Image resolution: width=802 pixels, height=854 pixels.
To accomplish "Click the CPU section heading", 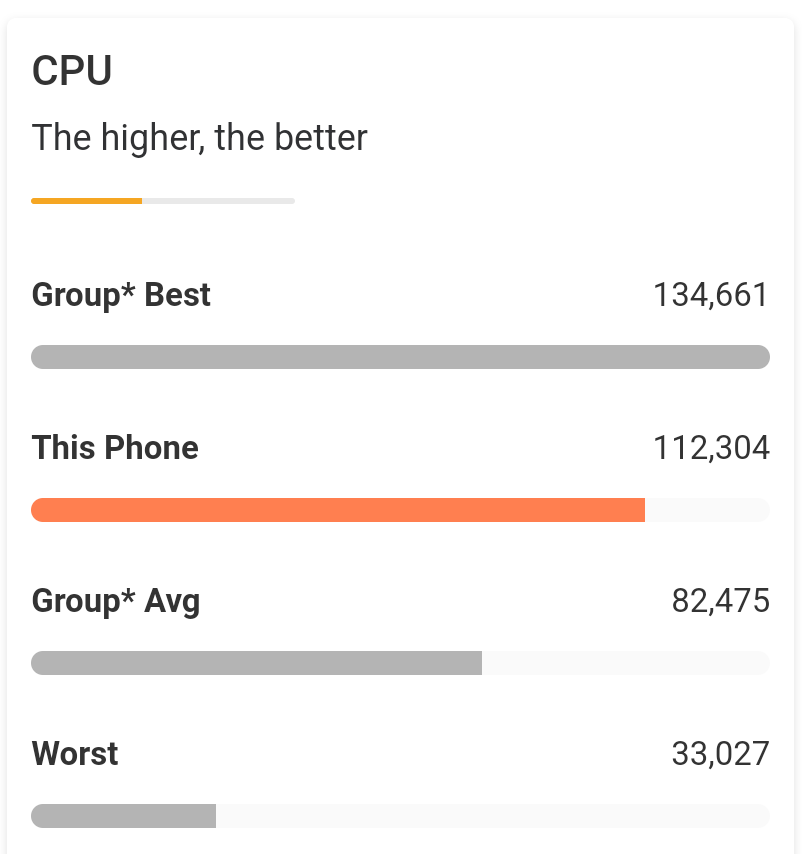I will [x=72, y=72].
